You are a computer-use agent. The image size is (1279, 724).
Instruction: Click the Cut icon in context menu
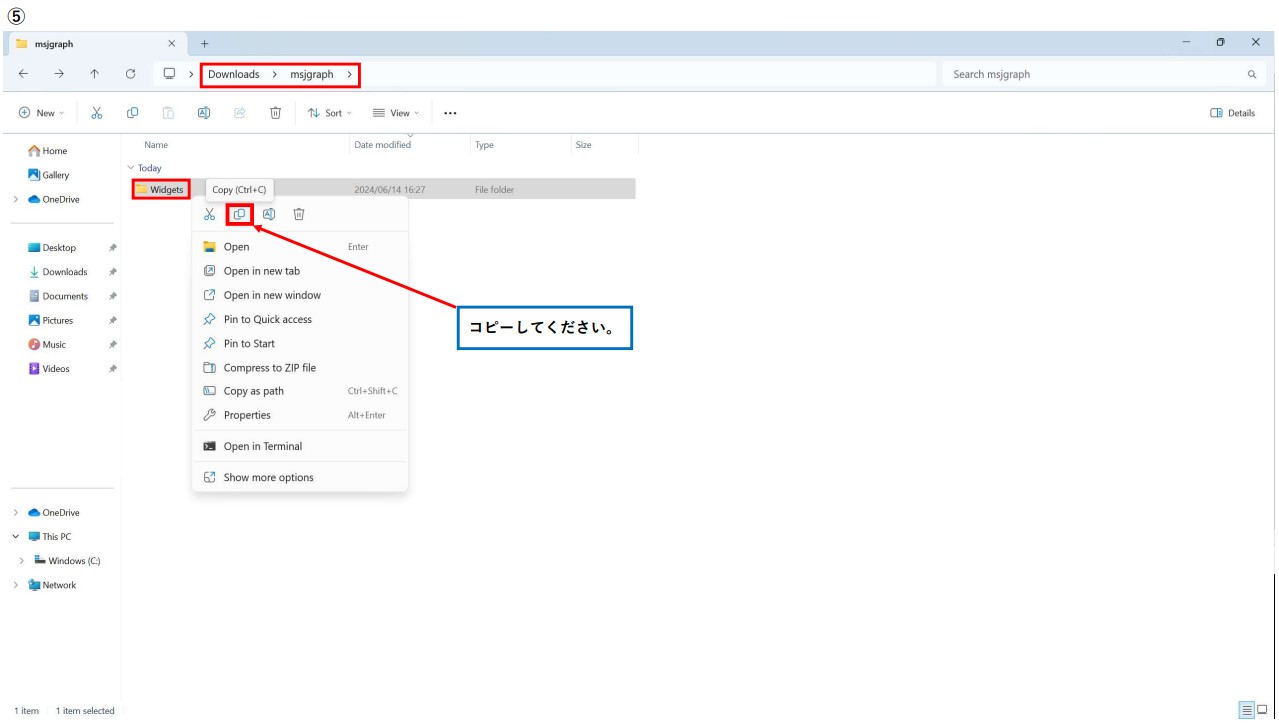click(209, 214)
